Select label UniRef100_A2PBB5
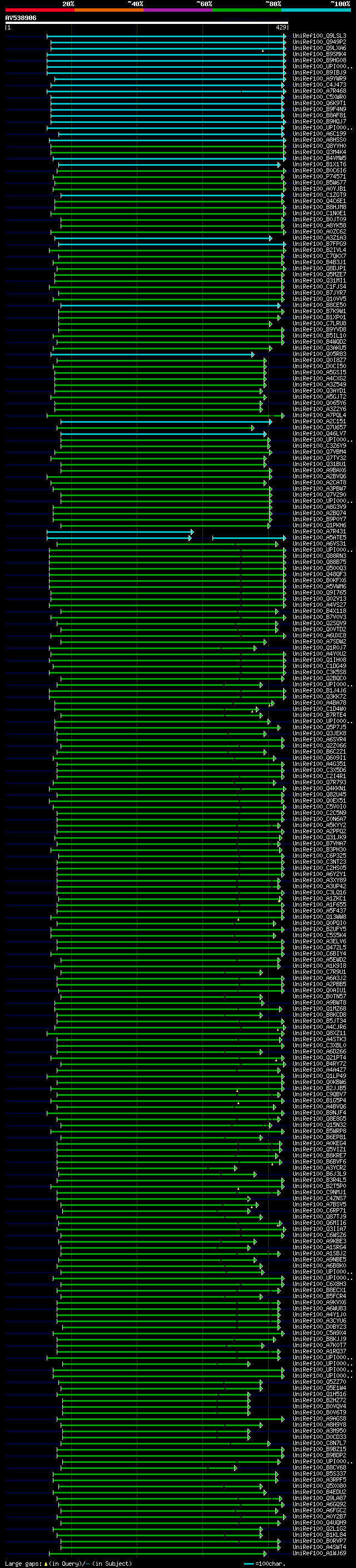 [319, 985]
